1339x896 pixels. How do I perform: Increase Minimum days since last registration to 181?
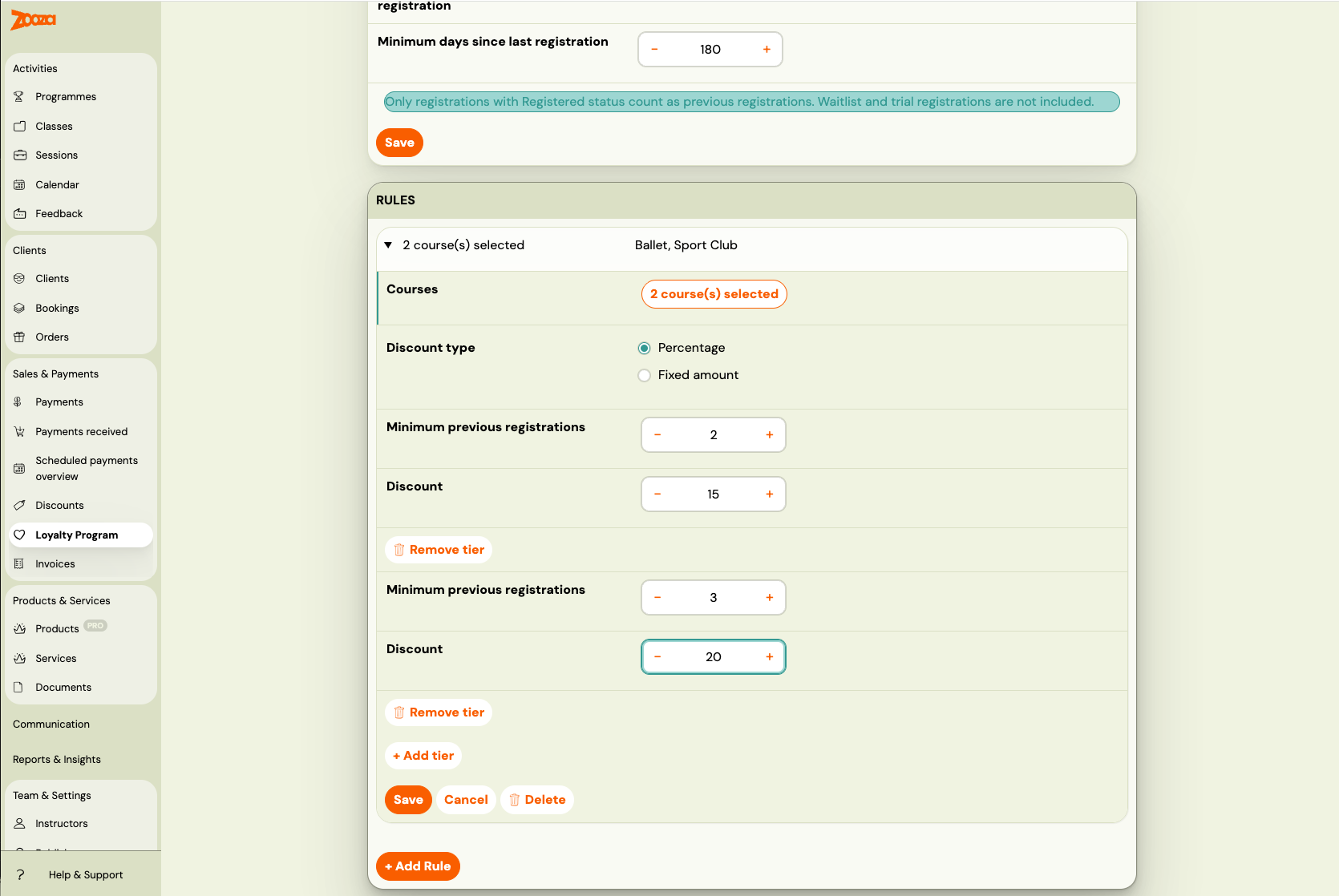767,49
